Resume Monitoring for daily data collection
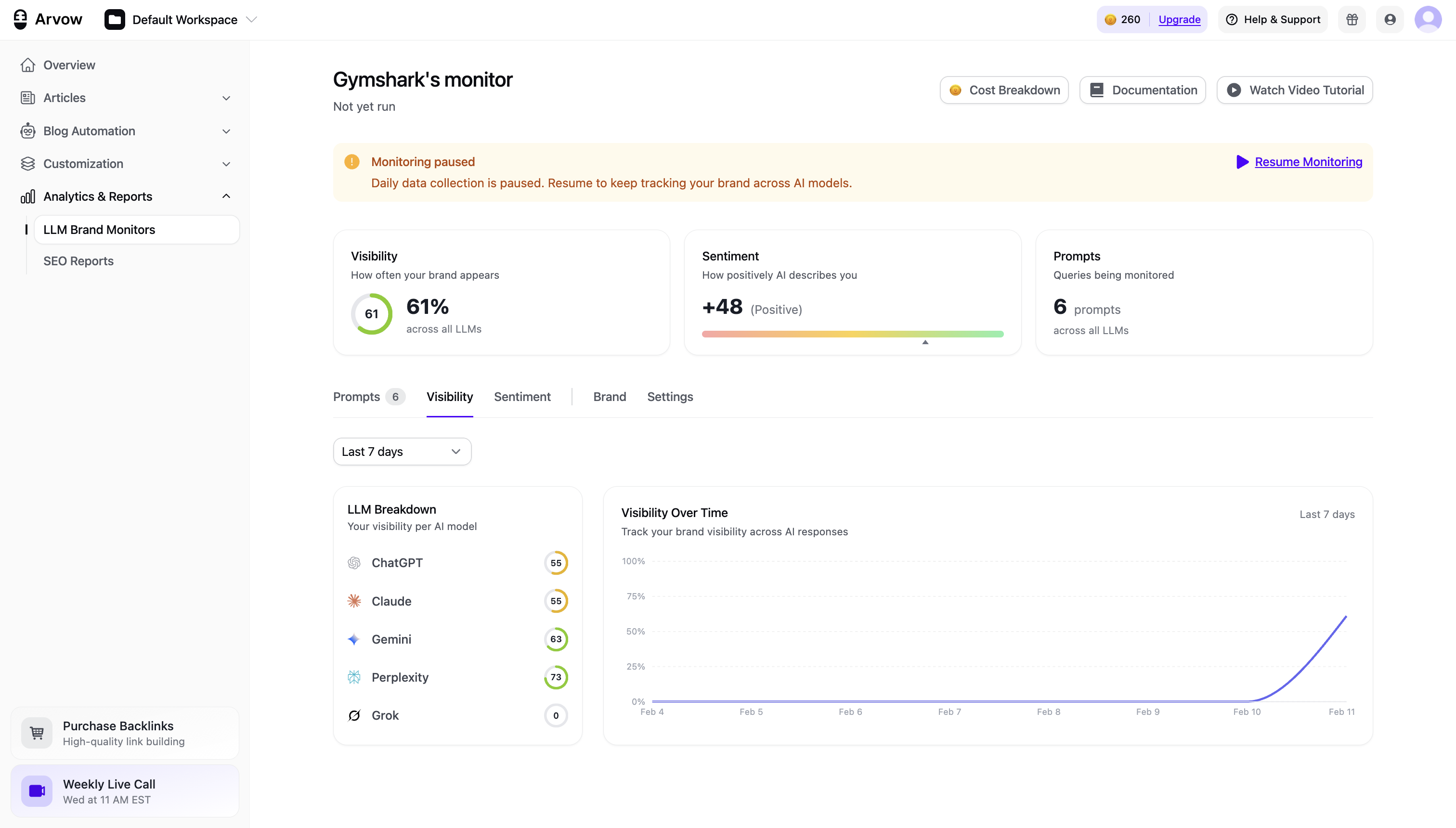The image size is (1456, 828). coord(1308,161)
